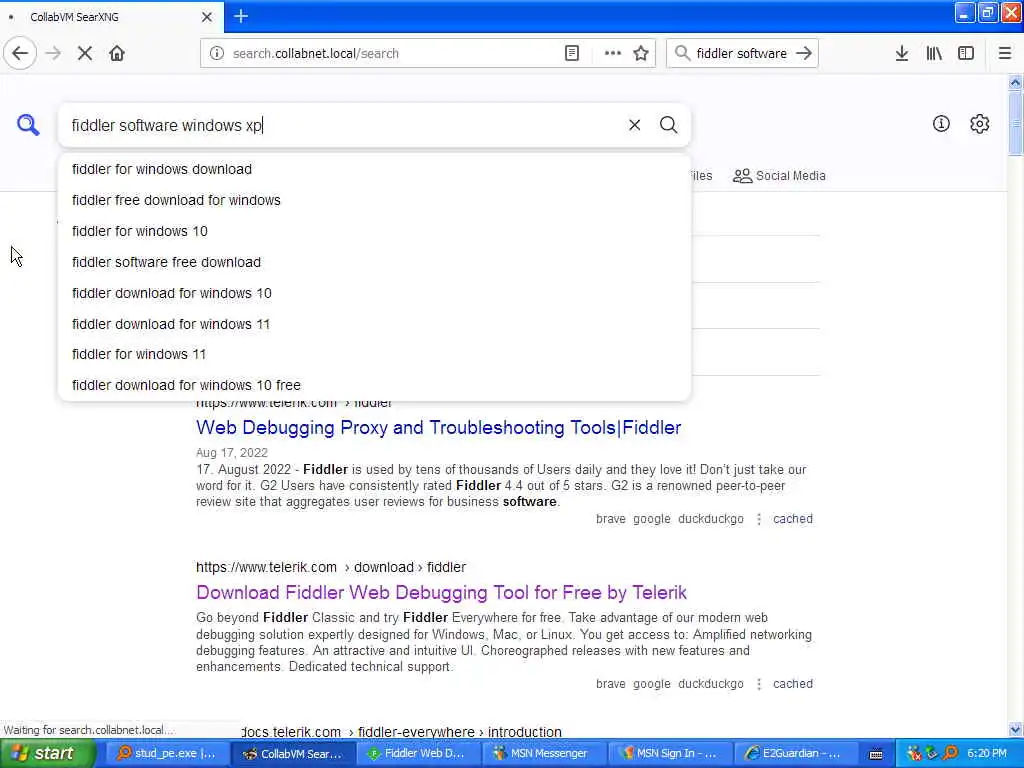Choose suggestion fiddler software free download

pos(374,263)
